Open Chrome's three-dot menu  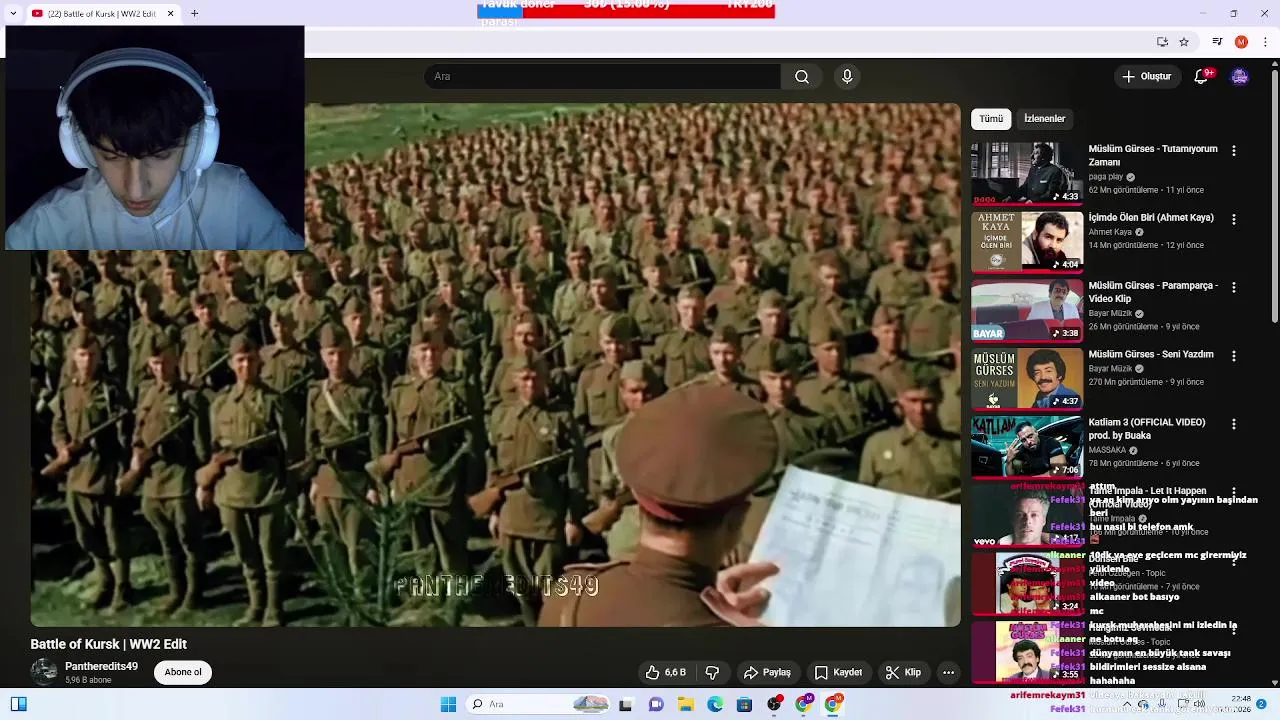[x=1266, y=42]
